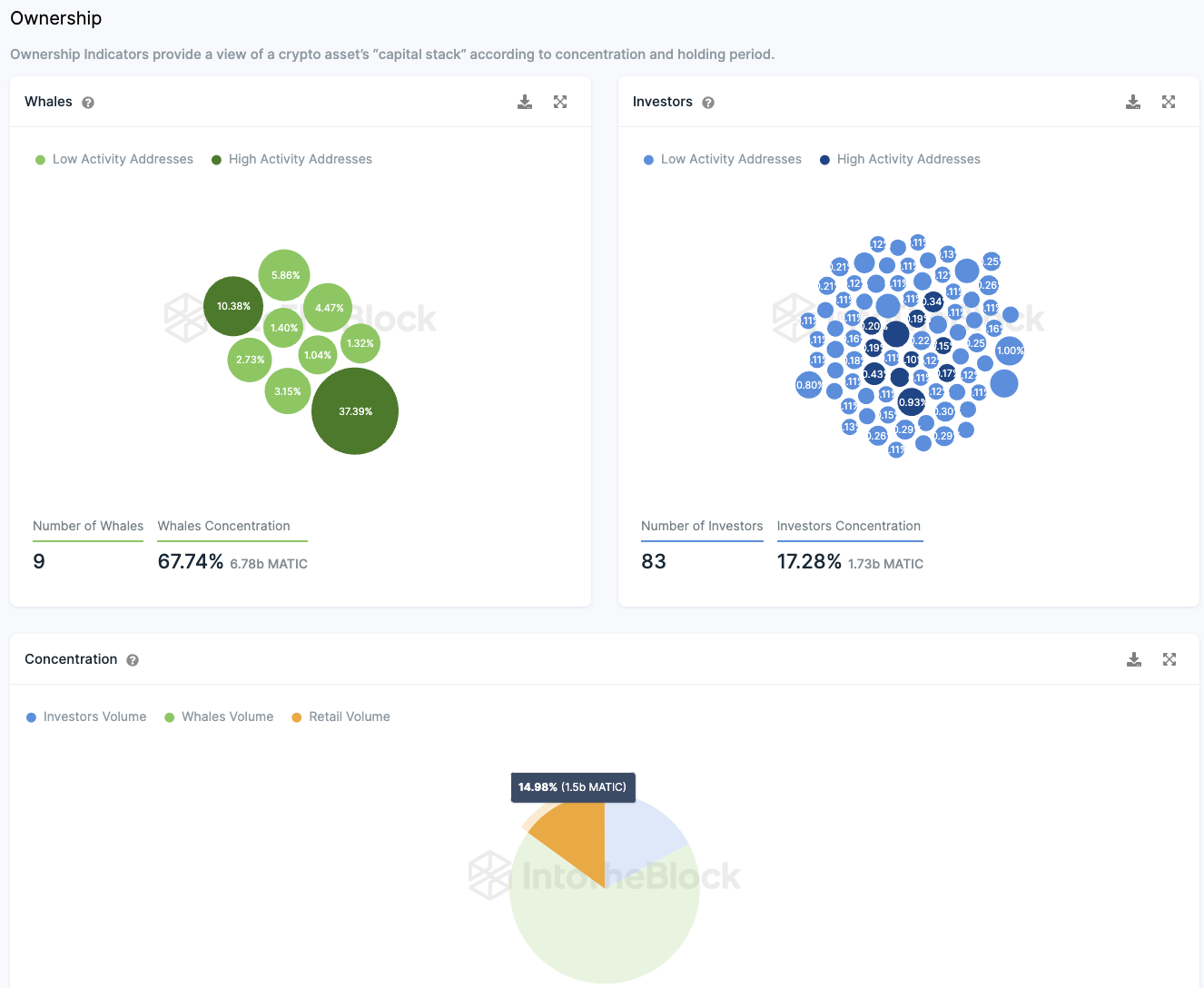The width and height of the screenshot is (1204, 988).
Task: Expand the Concentration panel to fullscreen
Action: [x=1169, y=659]
